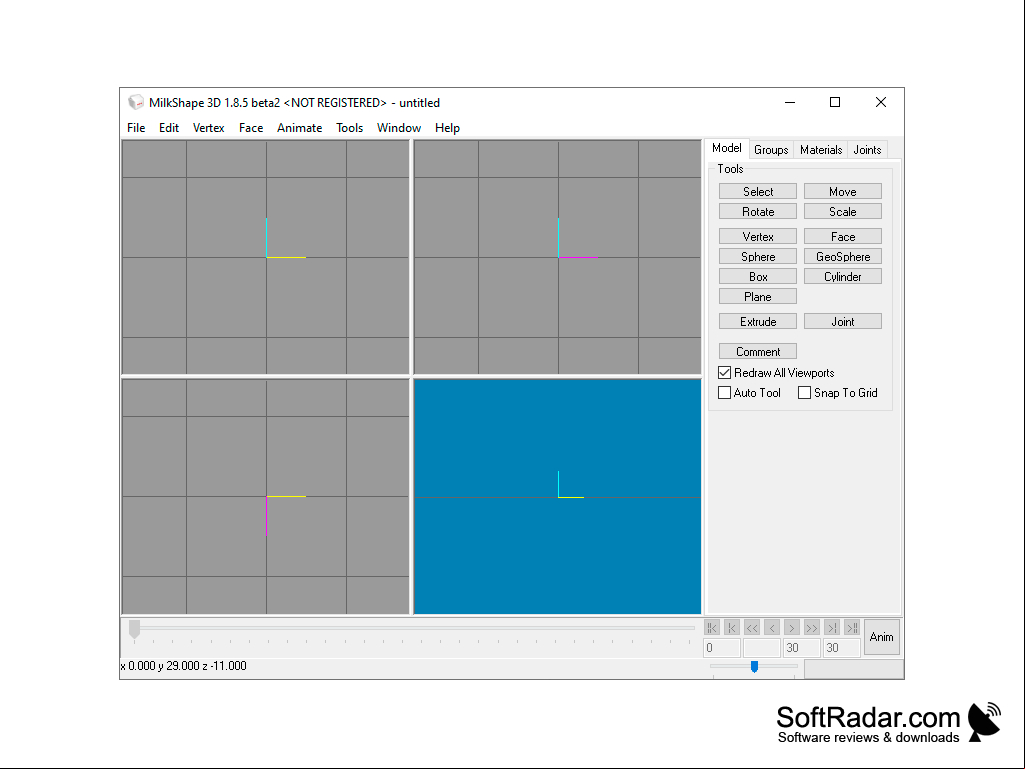1025x769 pixels.
Task: Choose the Sphere primitive tool
Action: click(x=758, y=257)
